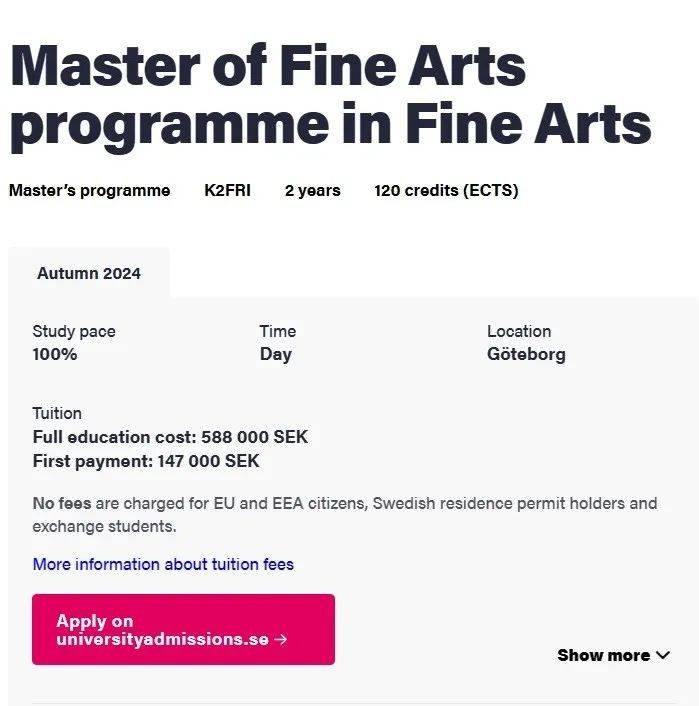Viewport: 699px width, 706px height.
Task: Click the Master's programme label
Action: tap(90, 190)
